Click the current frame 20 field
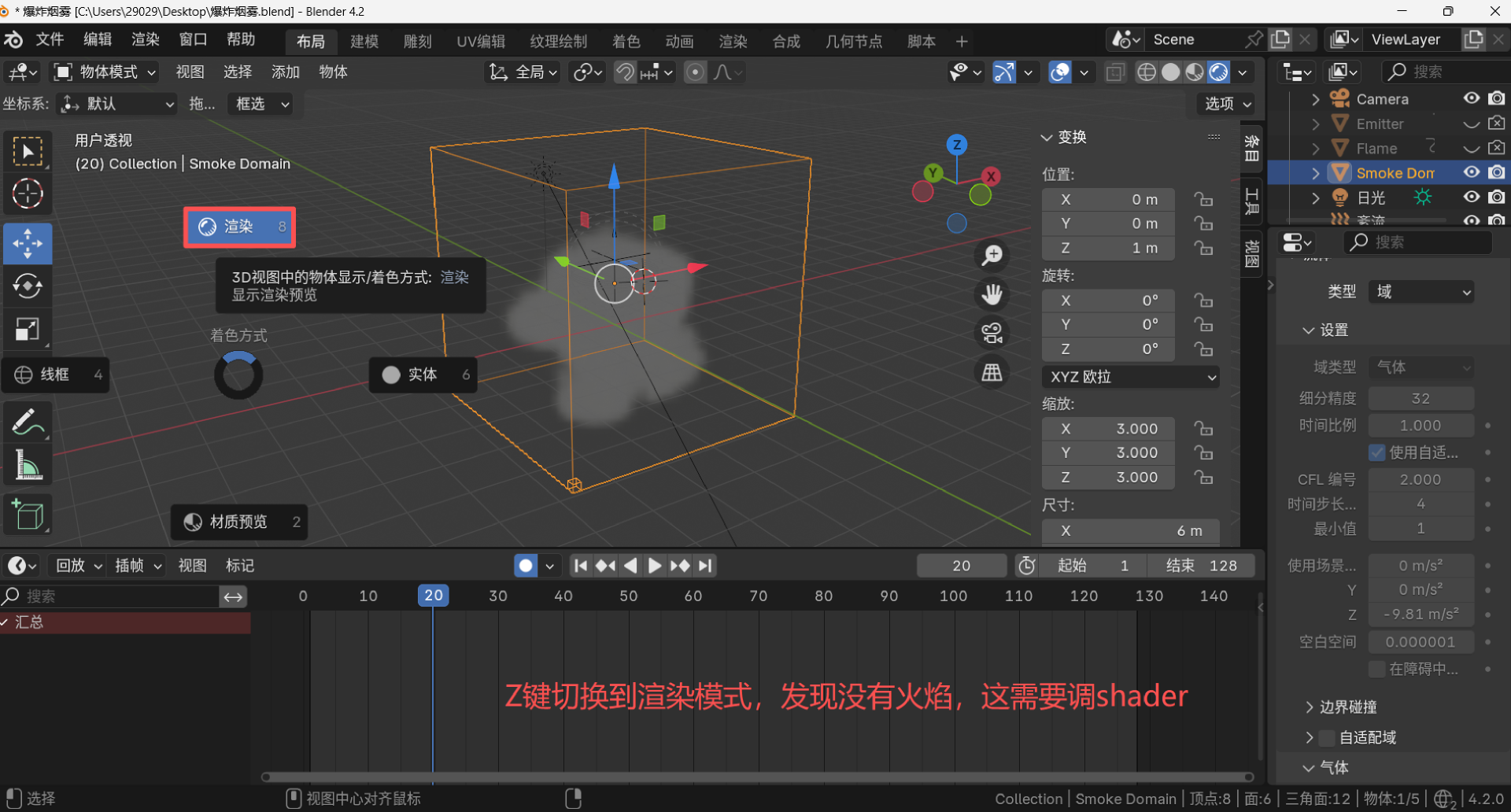Viewport: 1511px width, 812px height. [x=962, y=566]
